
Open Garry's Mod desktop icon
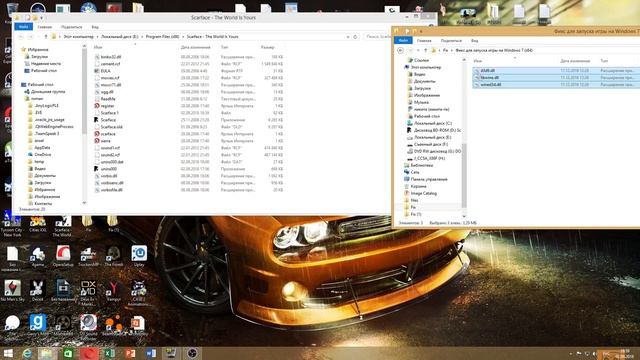[x=38, y=325]
